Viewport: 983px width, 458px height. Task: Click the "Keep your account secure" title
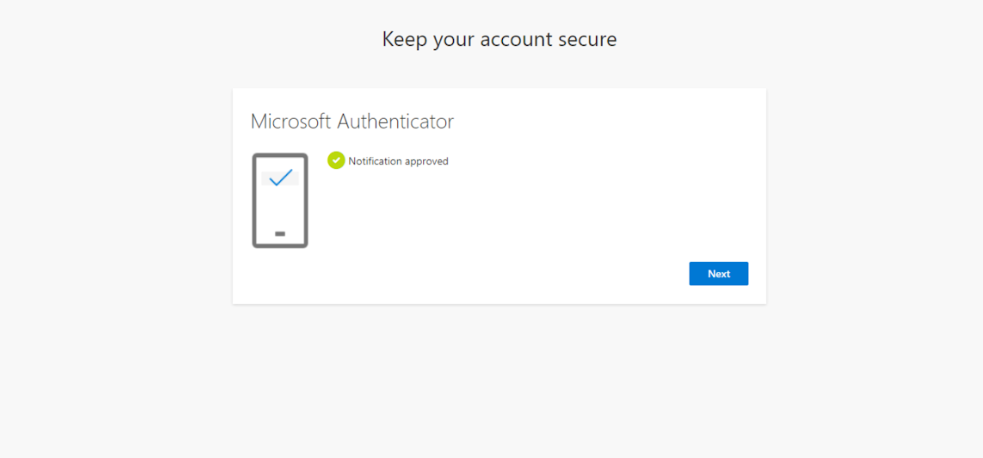(x=499, y=40)
